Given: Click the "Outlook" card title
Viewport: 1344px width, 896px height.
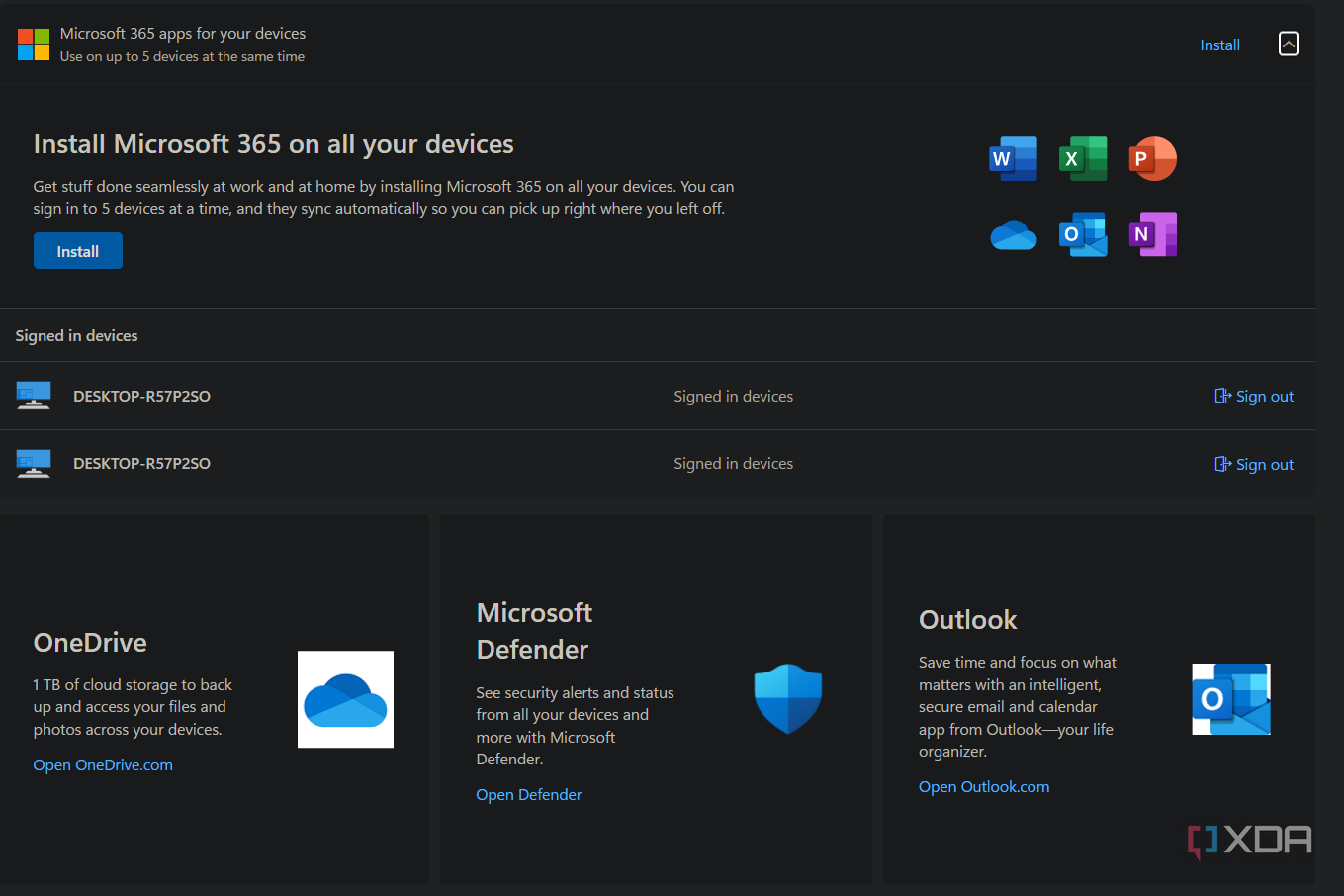Looking at the screenshot, I should [x=968, y=620].
